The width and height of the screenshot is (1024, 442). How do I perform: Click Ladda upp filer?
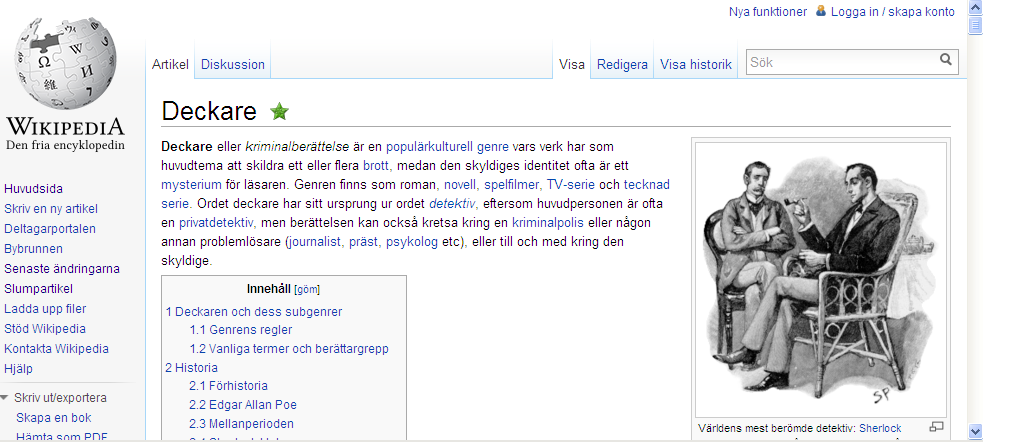point(45,309)
